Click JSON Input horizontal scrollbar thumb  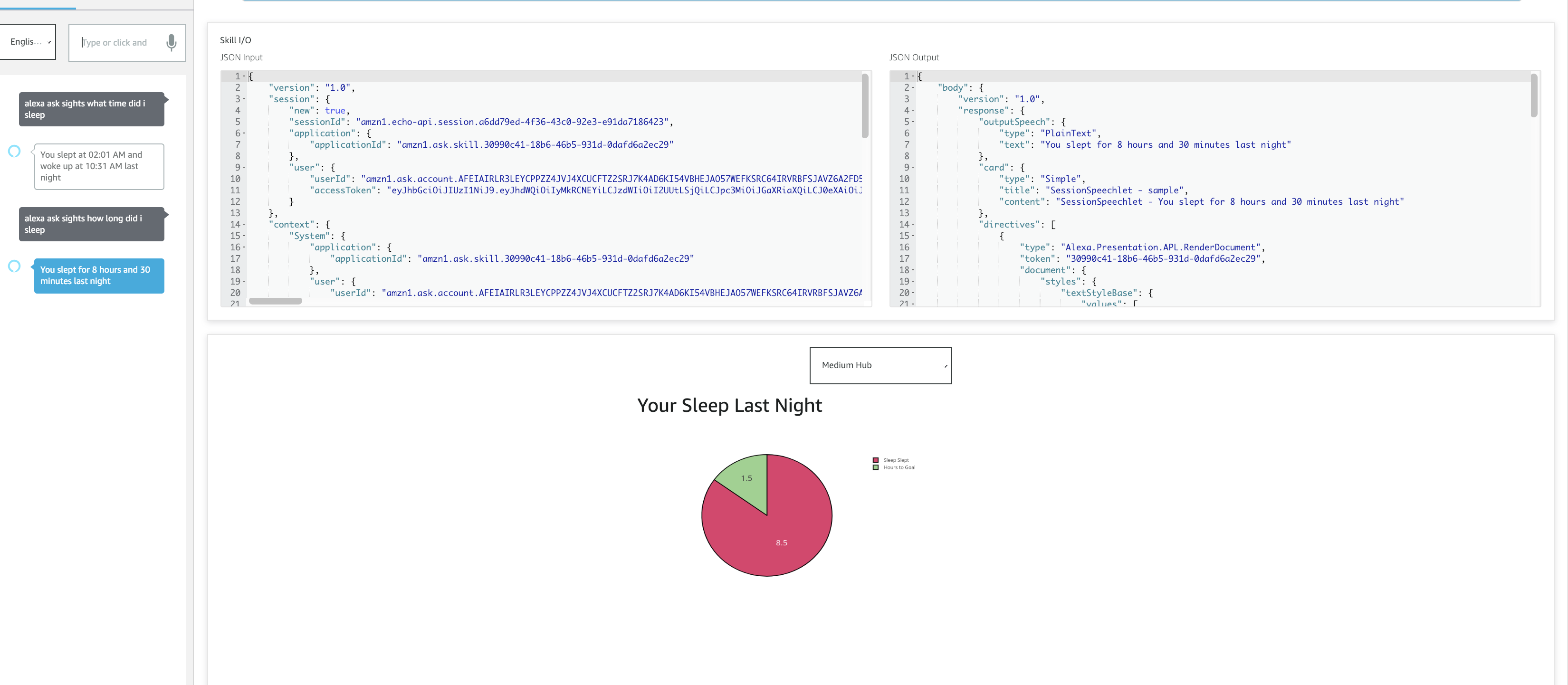[x=275, y=301]
